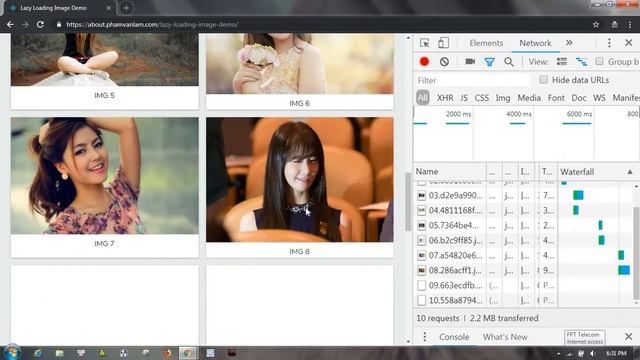Filter requests by WS
Screen dimensions: 640x360
point(599,98)
